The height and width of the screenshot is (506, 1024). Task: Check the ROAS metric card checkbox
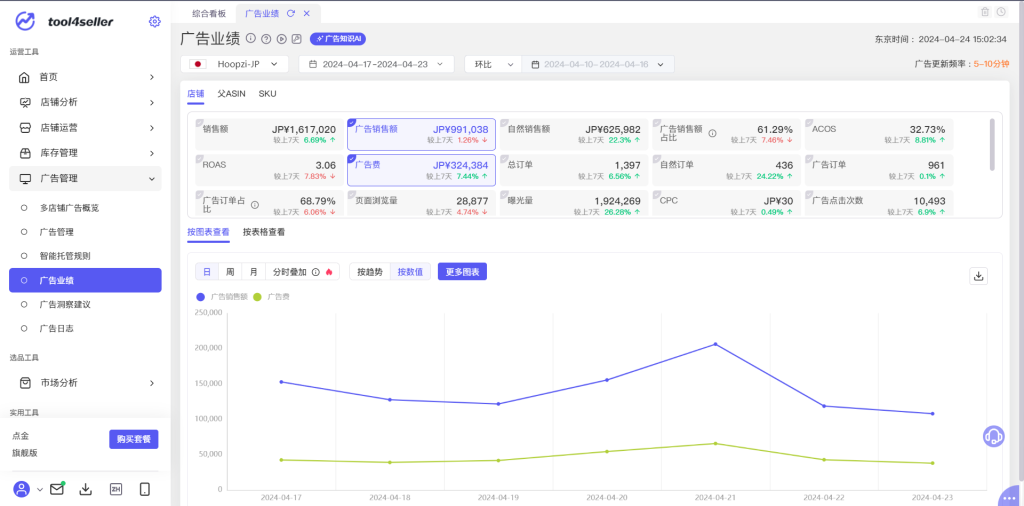point(200,158)
